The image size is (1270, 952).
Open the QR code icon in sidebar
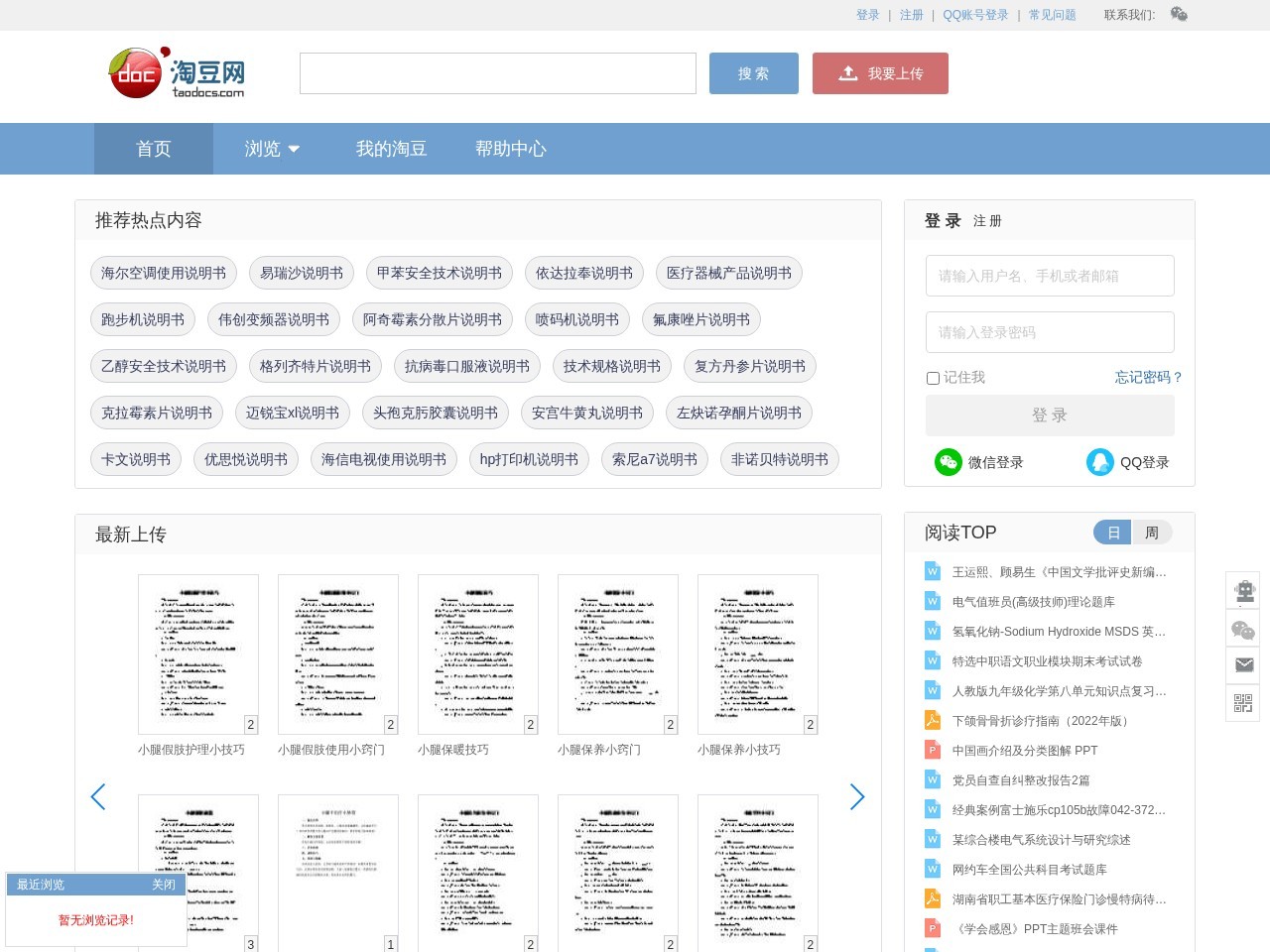pyautogui.click(x=1243, y=703)
